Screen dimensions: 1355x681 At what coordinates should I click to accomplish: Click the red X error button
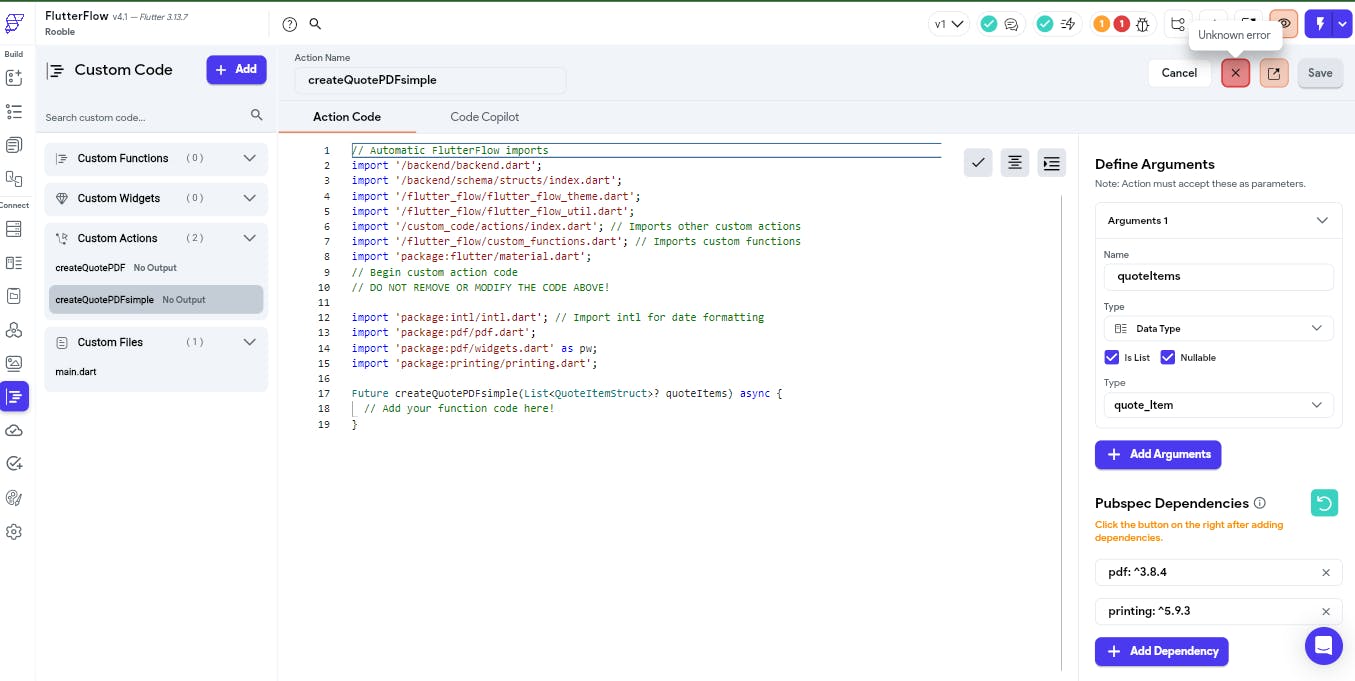click(1235, 73)
